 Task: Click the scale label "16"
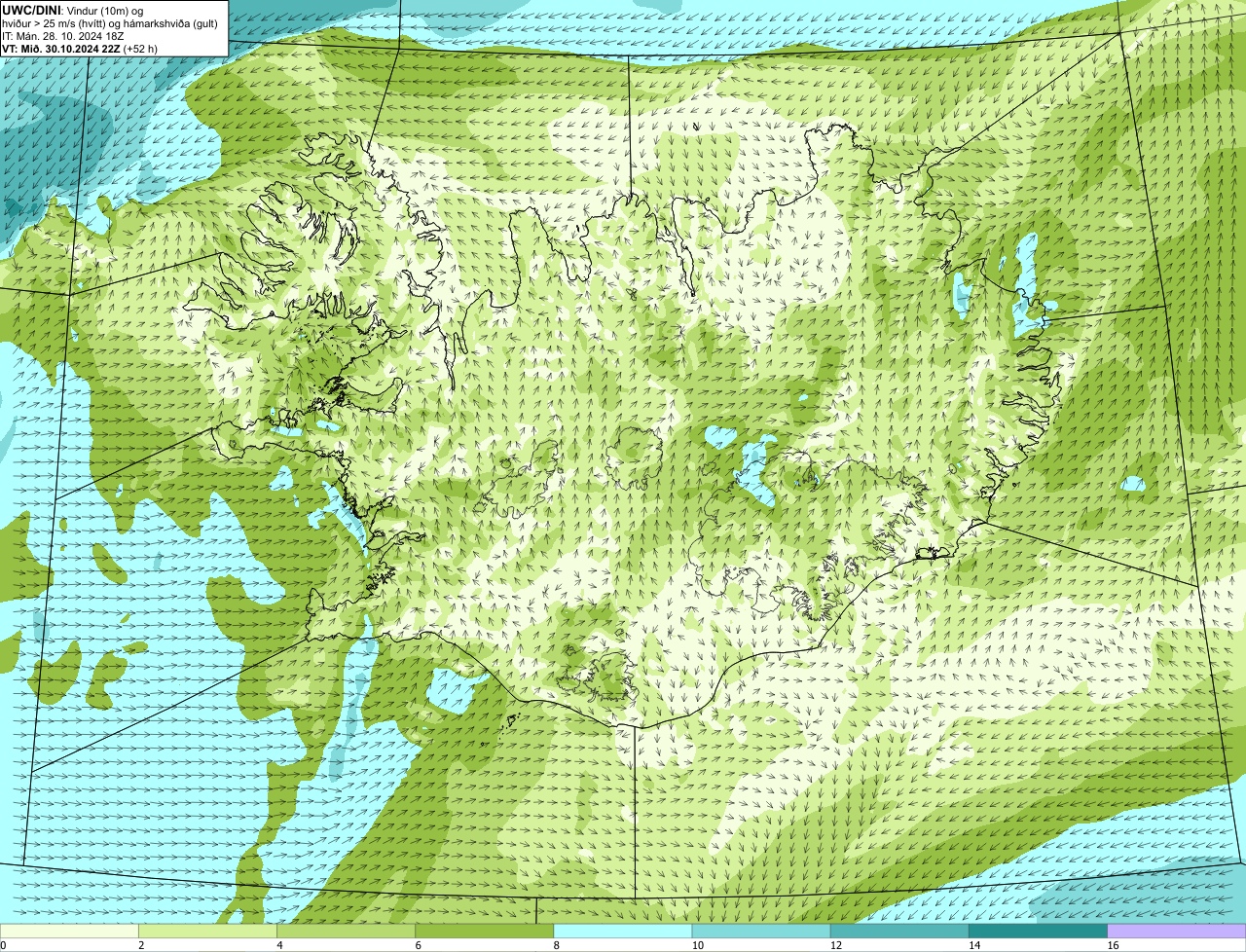[x=1113, y=945]
